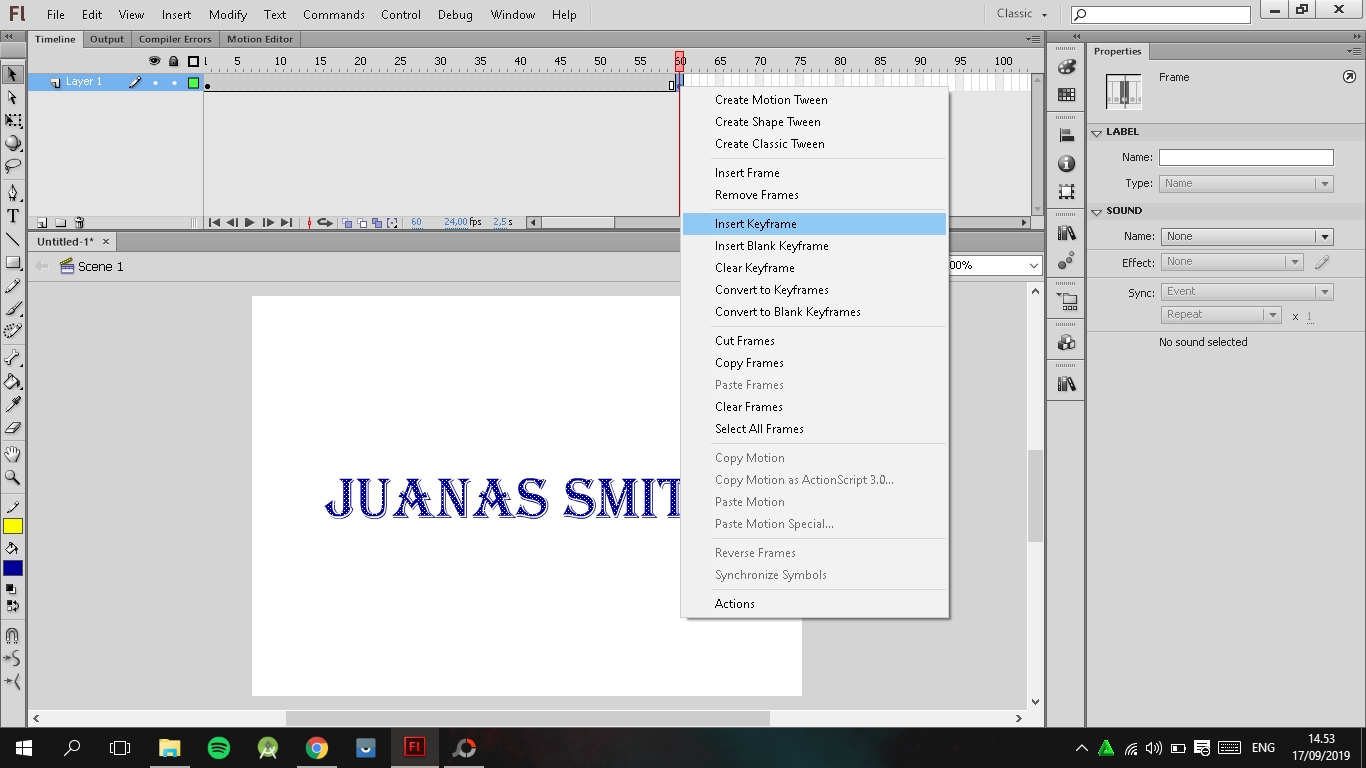
Task: Lock Layer 1 in the timeline
Action: point(174,83)
